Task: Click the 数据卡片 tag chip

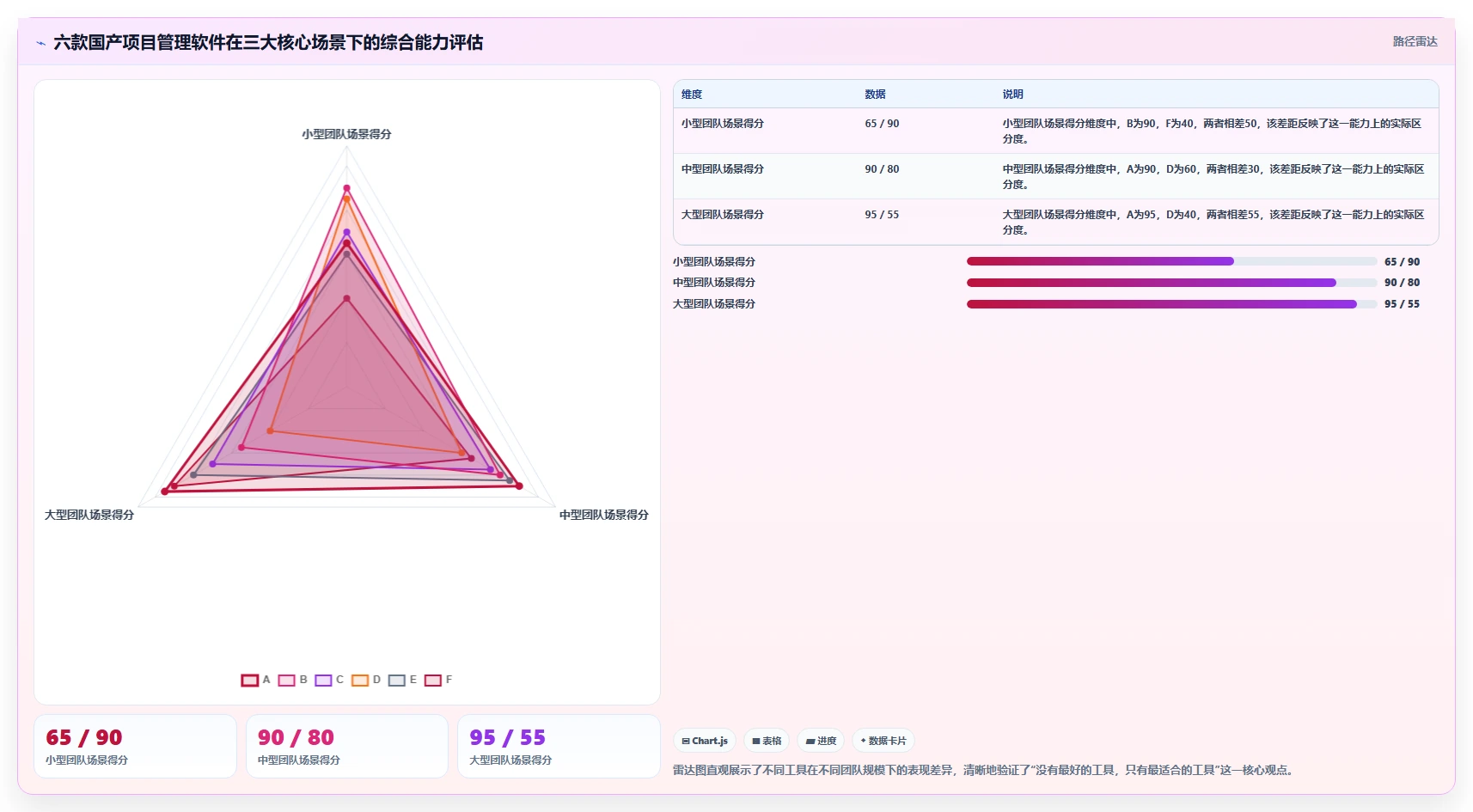Action: [883, 741]
